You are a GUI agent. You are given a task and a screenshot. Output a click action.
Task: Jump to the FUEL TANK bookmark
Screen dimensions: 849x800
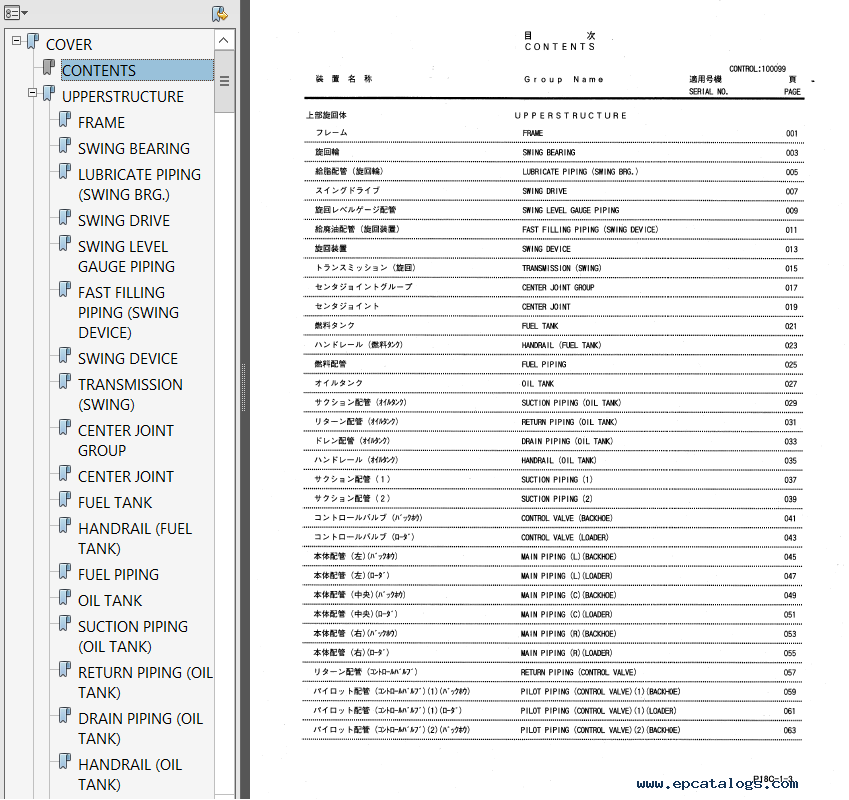(115, 502)
